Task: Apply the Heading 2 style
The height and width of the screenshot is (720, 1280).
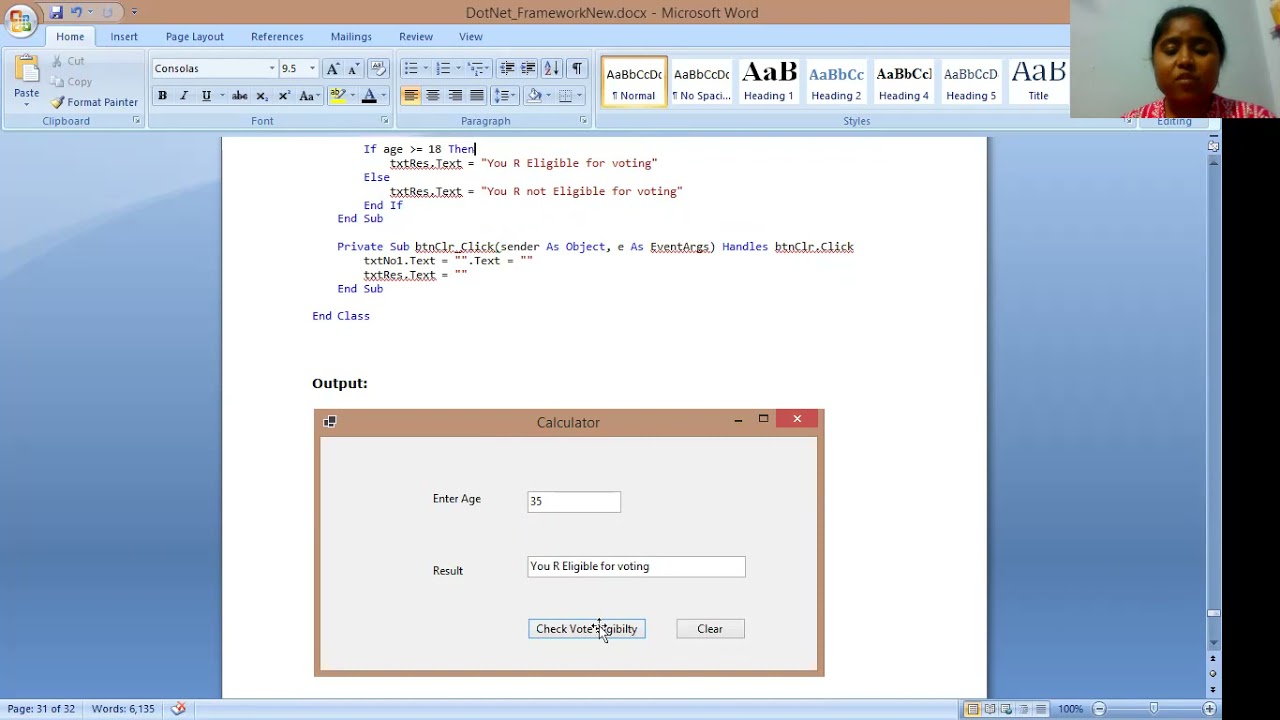Action: (x=836, y=81)
